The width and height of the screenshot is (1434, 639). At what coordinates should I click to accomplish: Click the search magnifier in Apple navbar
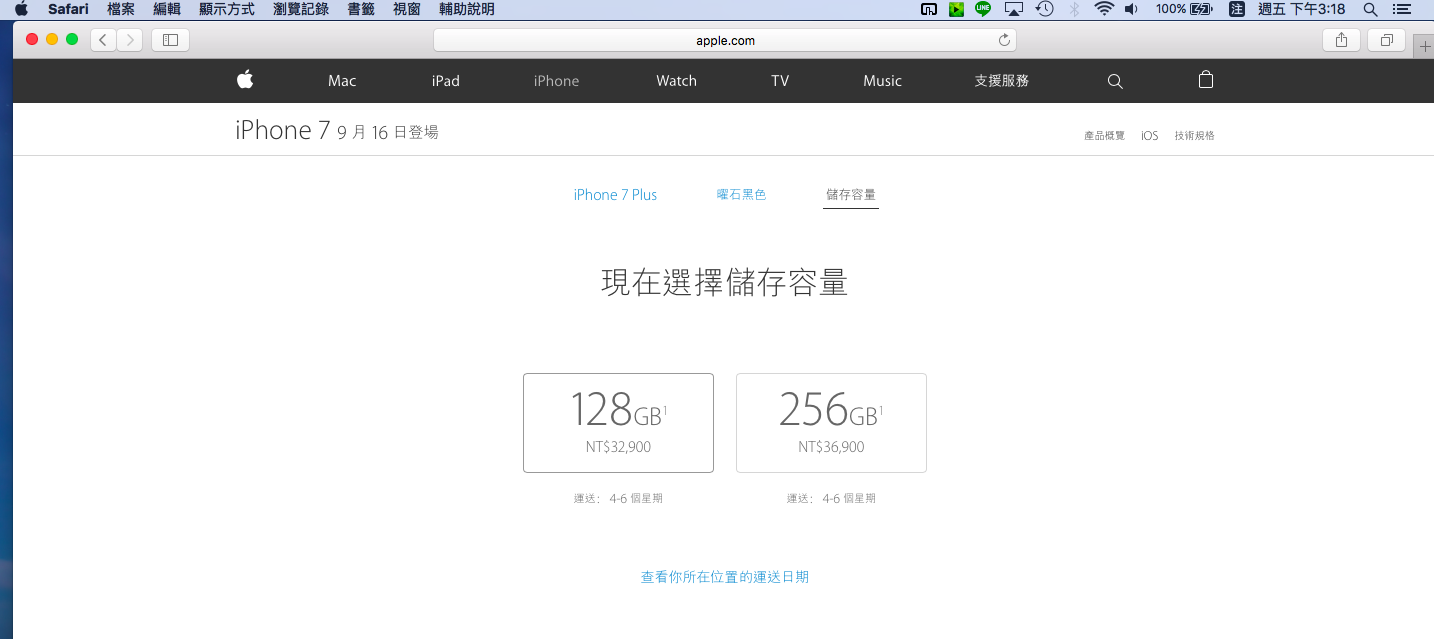1115,81
